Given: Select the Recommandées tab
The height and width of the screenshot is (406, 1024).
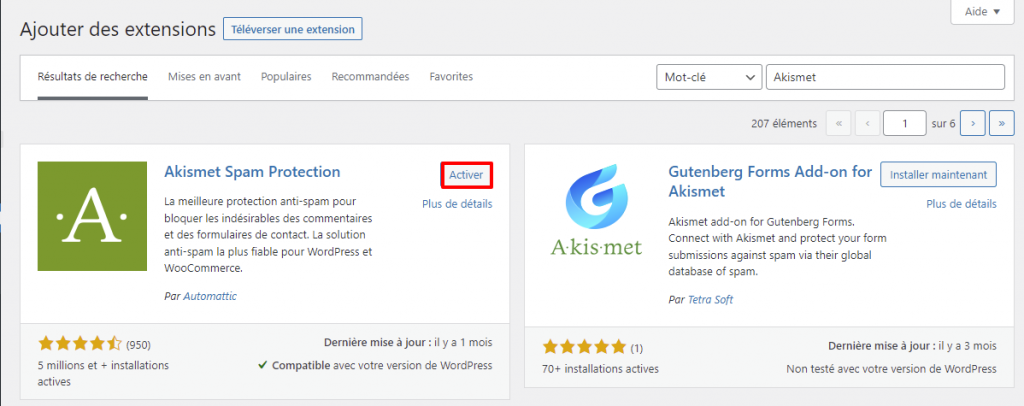Looking at the screenshot, I should pos(370,77).
